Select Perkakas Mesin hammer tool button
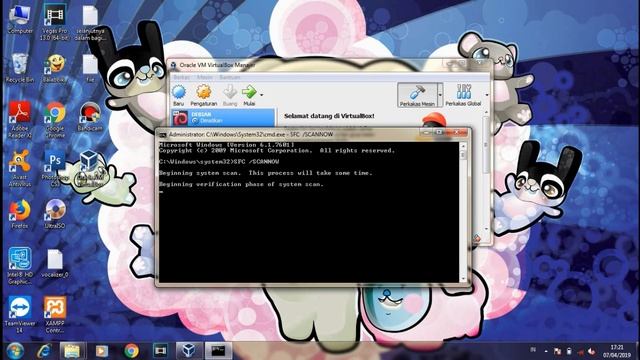The image size is (640, 360). coord(417,95)
